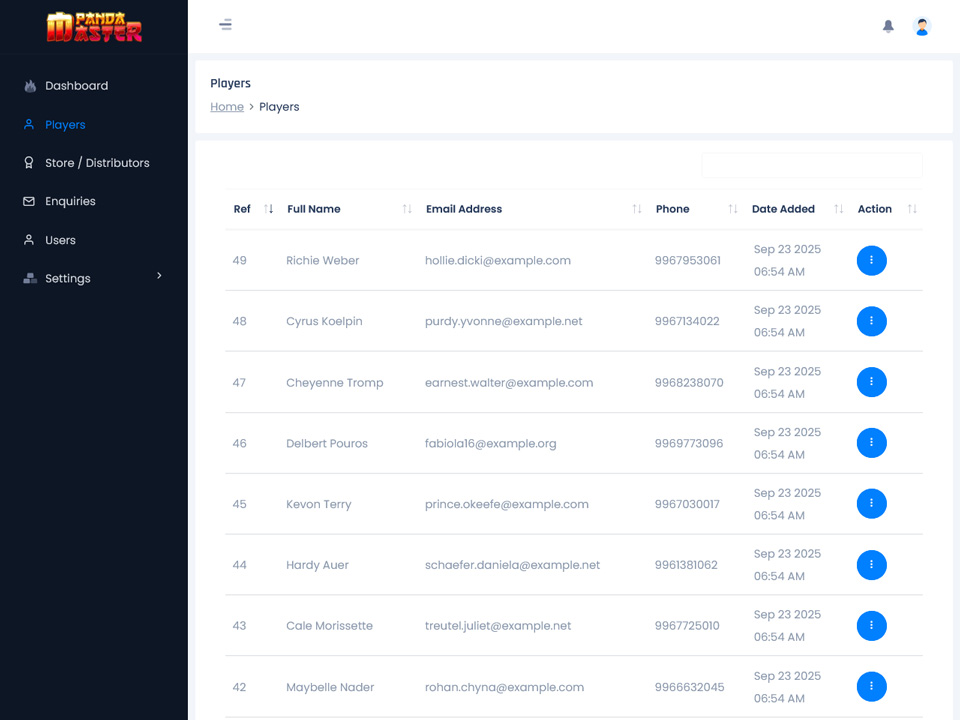The image size is (960, 720).
Task: Open action menu for Kevon Terry
Action: click(871, 504)
